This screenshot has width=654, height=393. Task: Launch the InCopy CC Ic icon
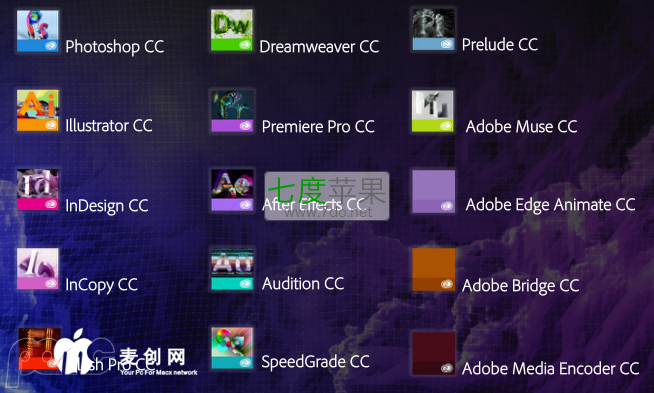(x=38, y=269)
